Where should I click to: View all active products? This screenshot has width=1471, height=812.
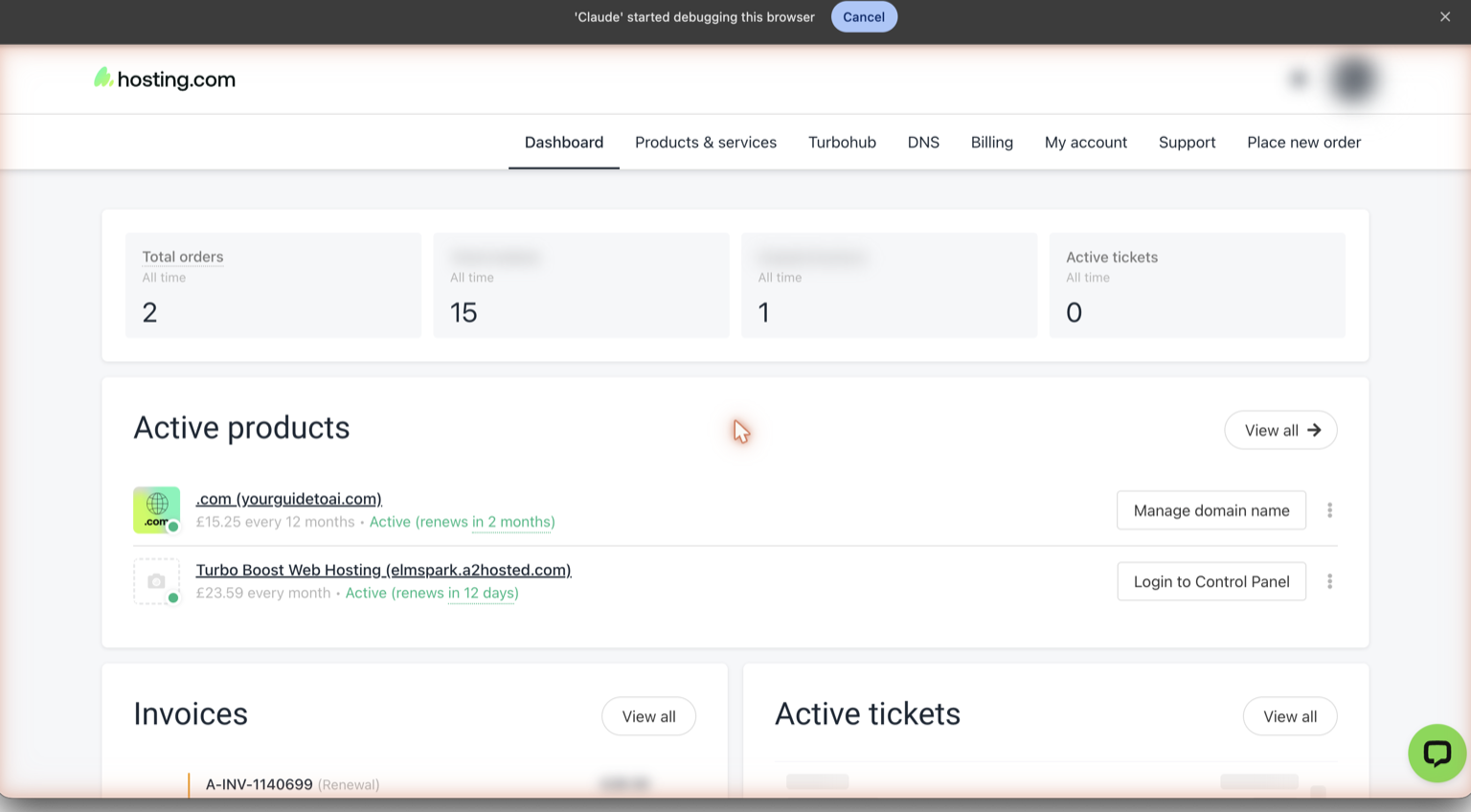(1280, 430)
